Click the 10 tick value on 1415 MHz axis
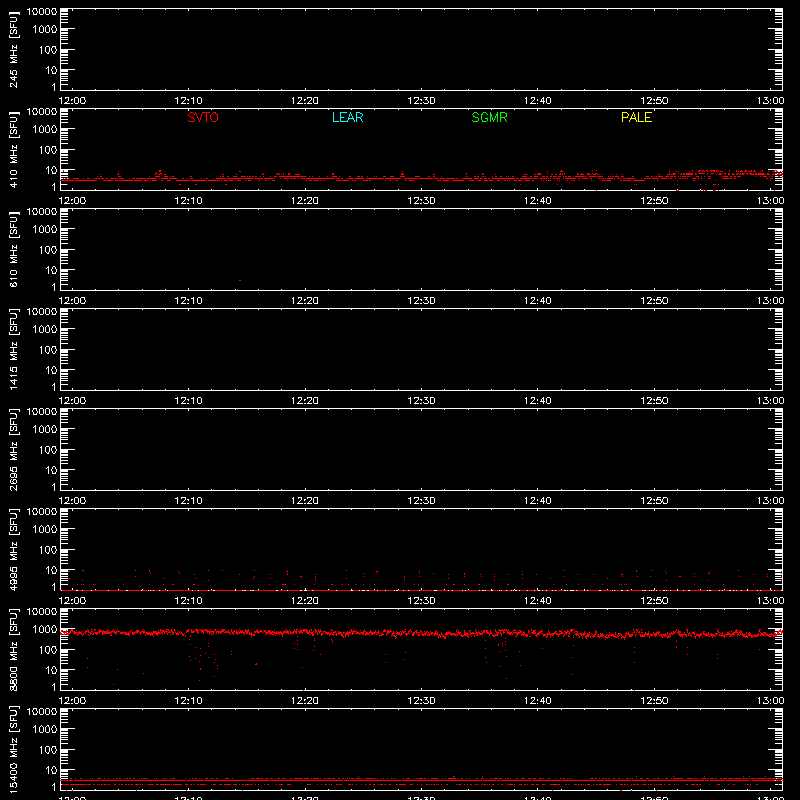Image resolution: width=800 pixels, height=800 pixels. (51, 370)
